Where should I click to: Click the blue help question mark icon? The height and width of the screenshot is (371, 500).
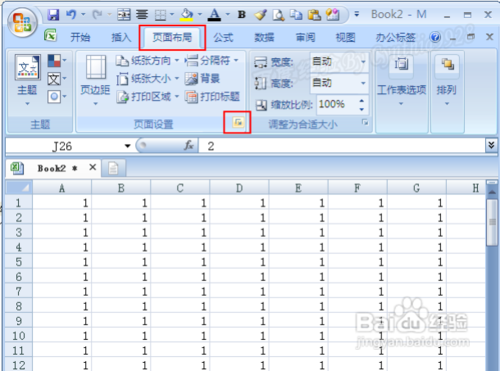click(x=435, y=37)
